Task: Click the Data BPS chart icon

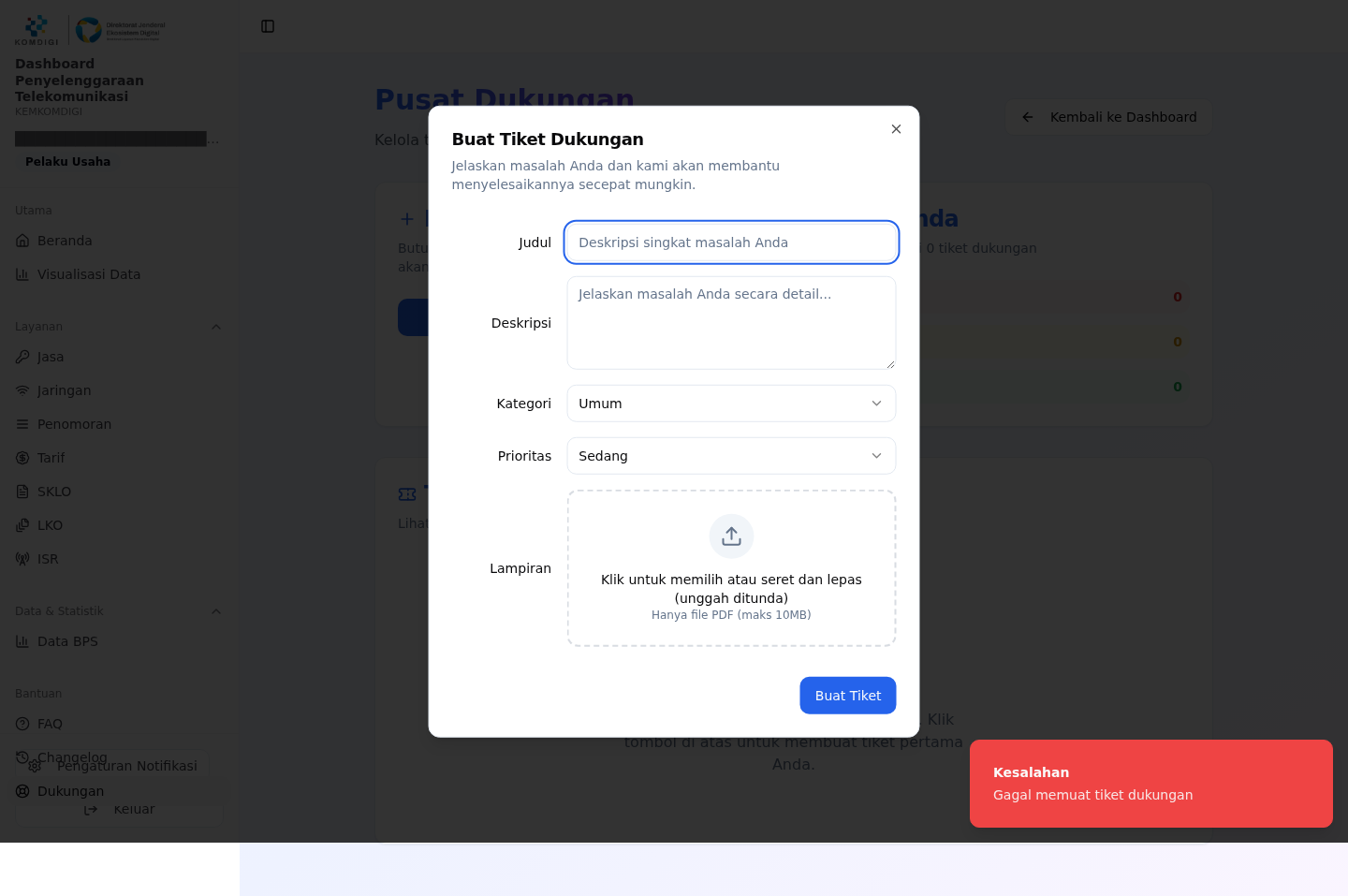Action: [x=22, y=641]
